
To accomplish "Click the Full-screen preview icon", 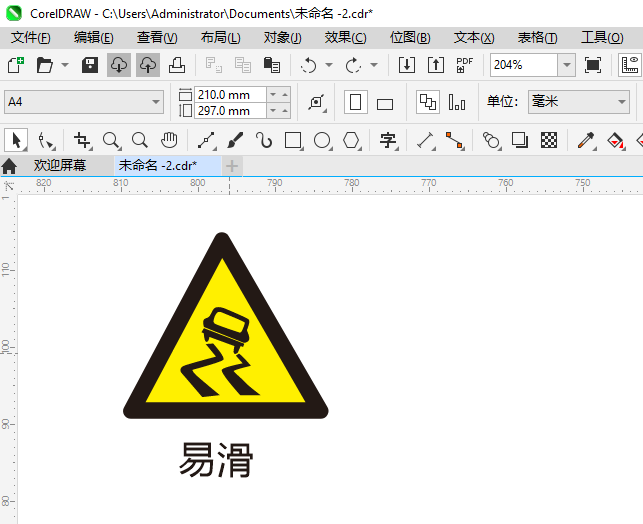I will [x=593, y=65].
